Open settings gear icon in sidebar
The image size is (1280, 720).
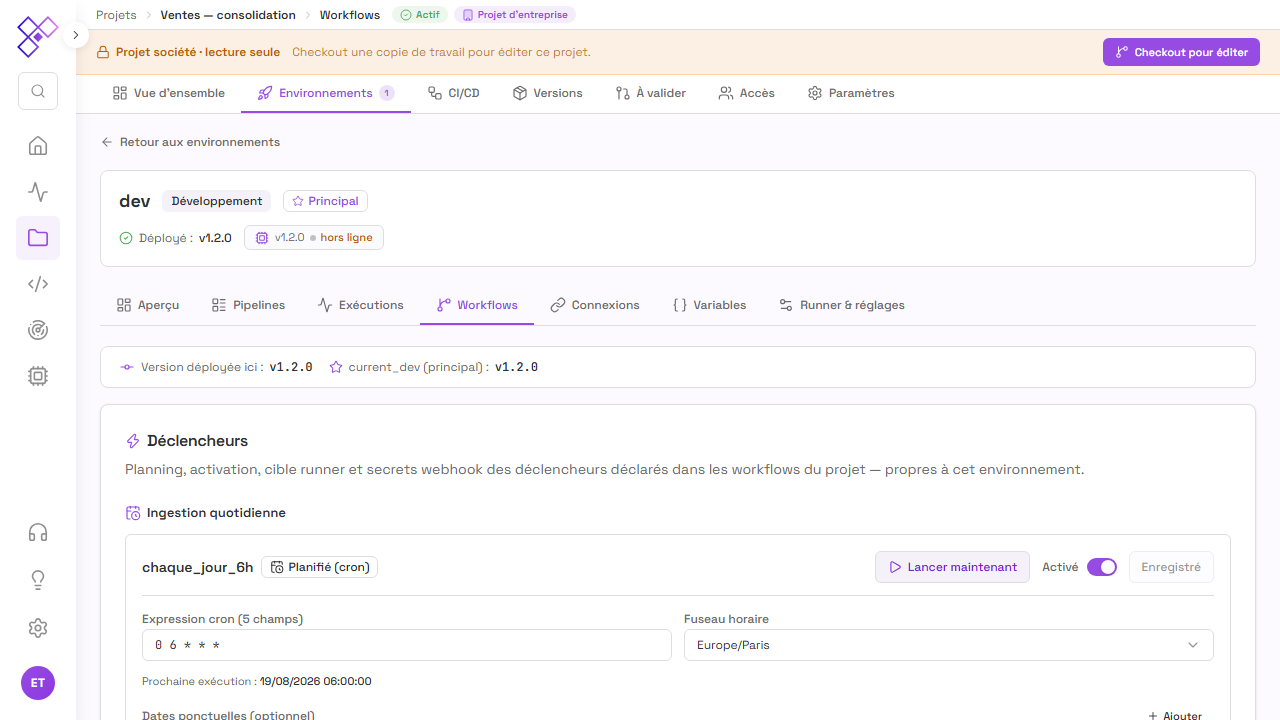point(38,628)
